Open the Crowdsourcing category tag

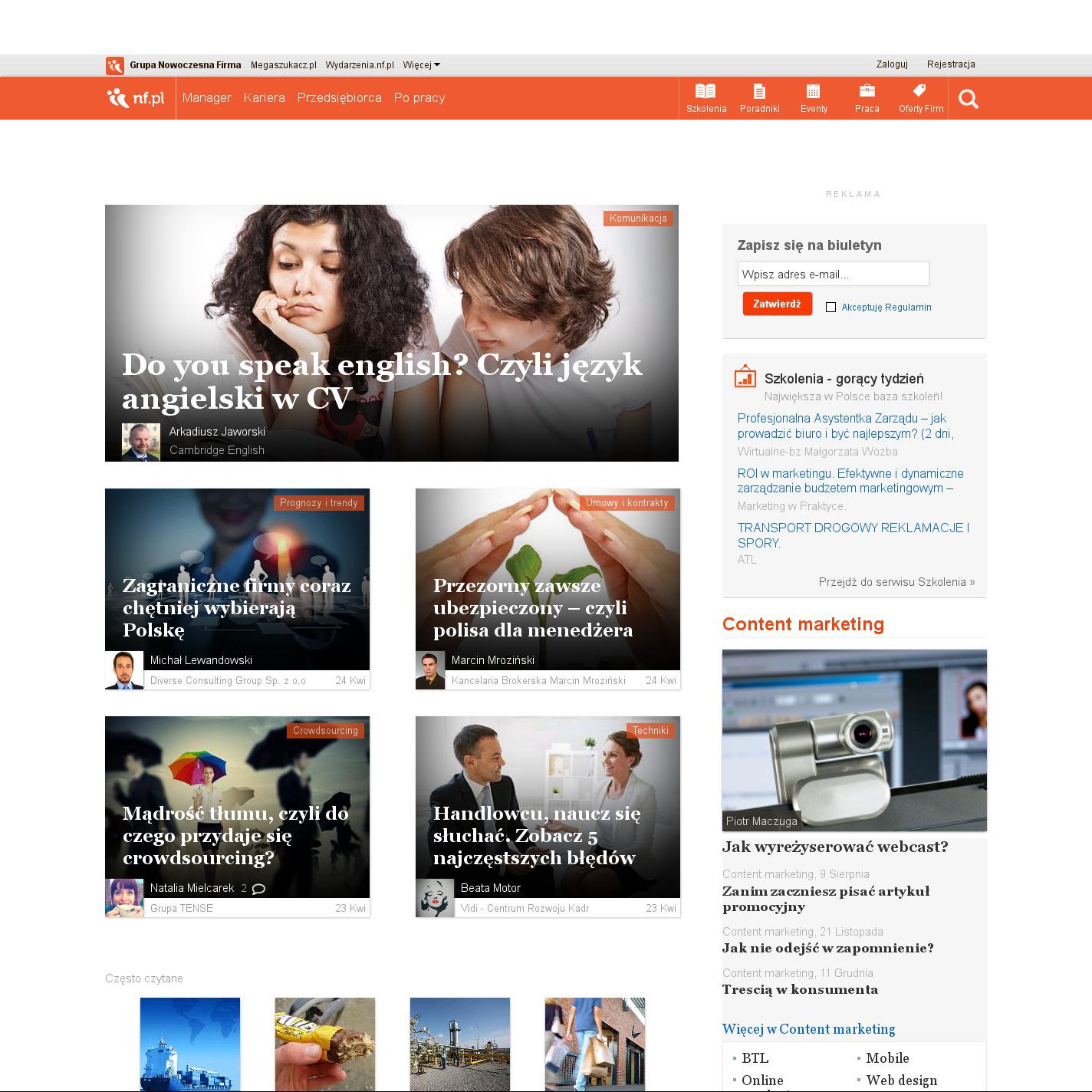click(x=325, y=730)
